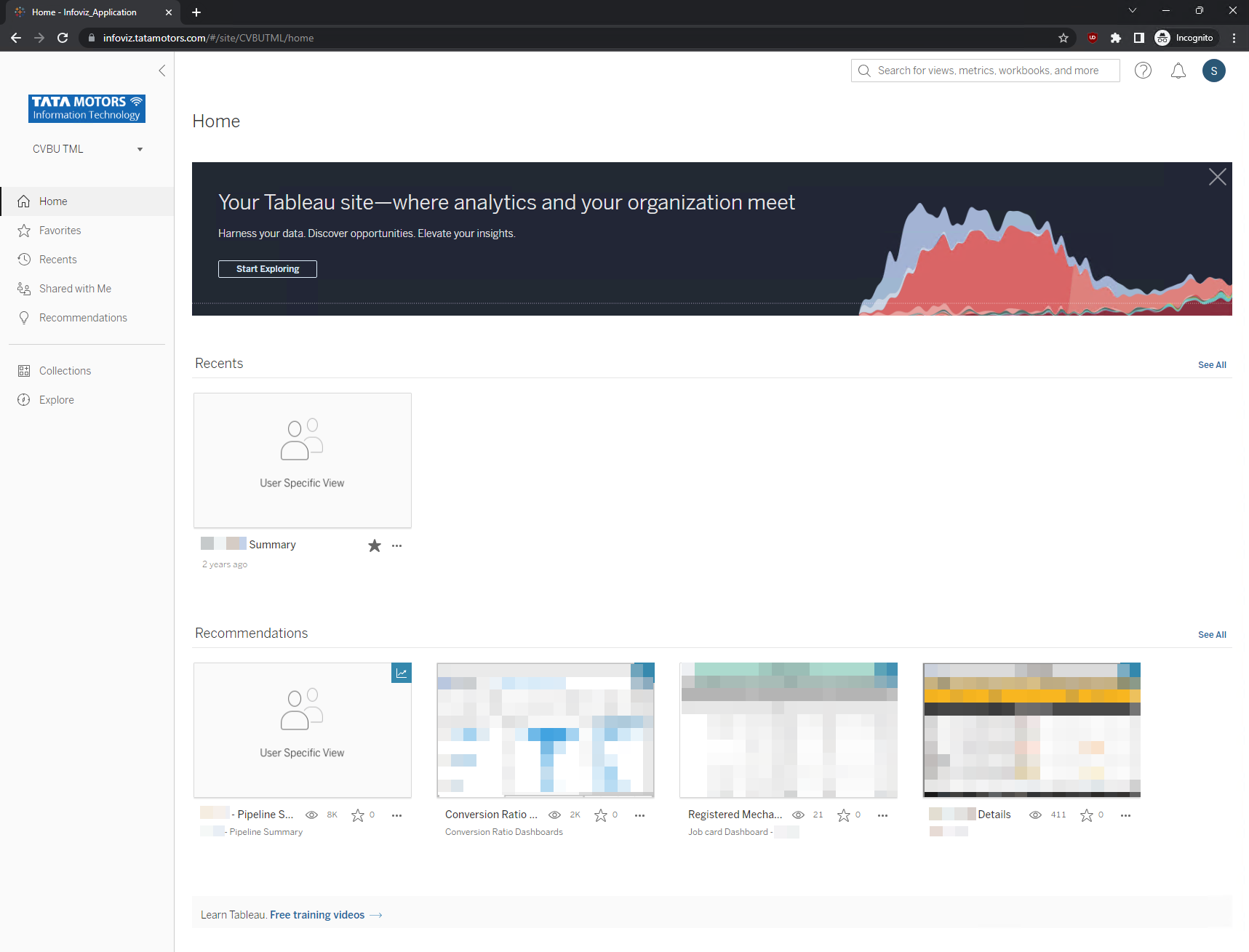Open the notifications bell
Image resolution: width=1249 pixels, height=952 pixels.
[1178, 71]
